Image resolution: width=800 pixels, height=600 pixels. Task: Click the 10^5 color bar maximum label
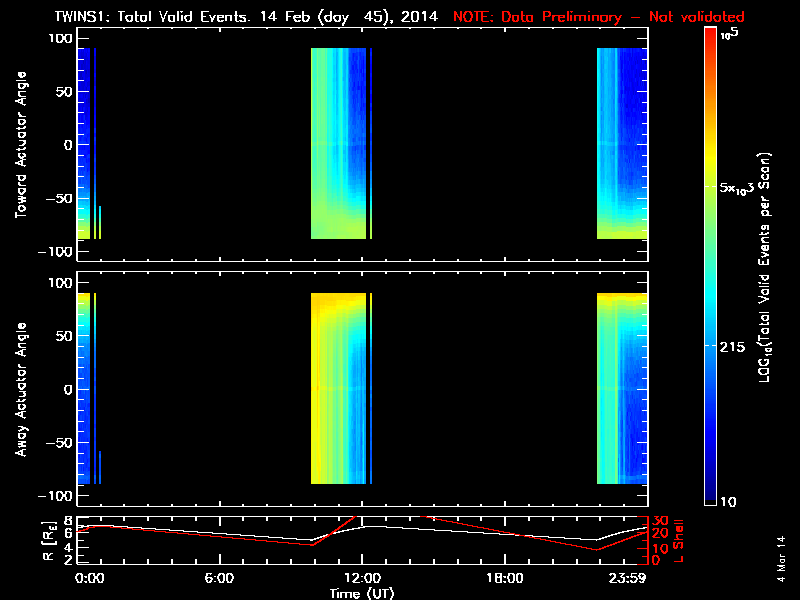730,34
